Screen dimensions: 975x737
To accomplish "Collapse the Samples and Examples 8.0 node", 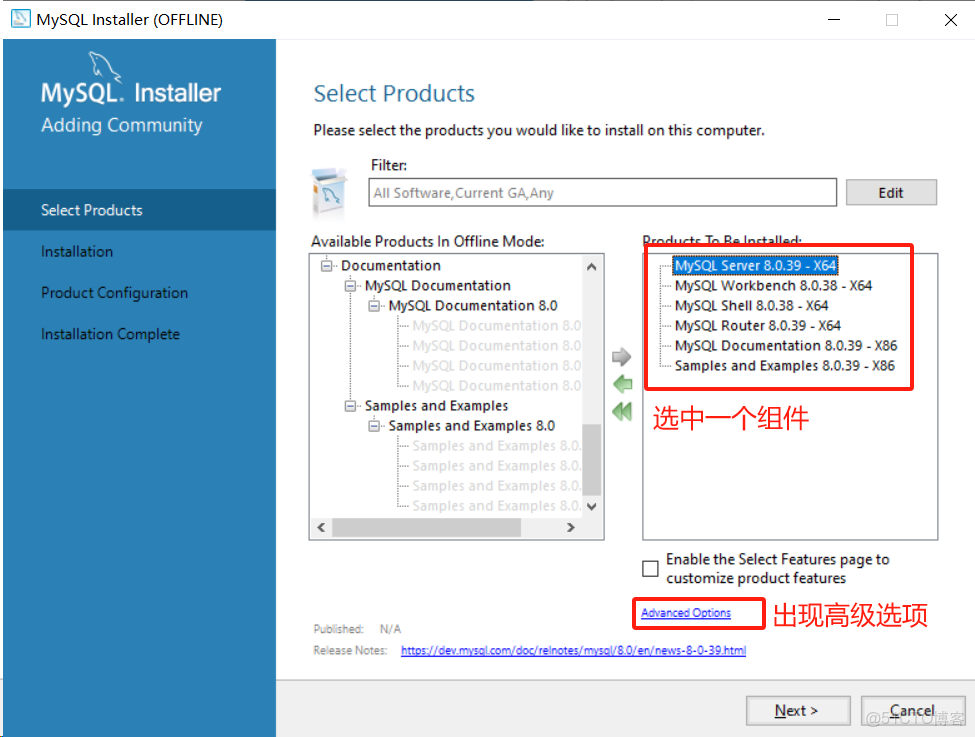I will [374, 425].
